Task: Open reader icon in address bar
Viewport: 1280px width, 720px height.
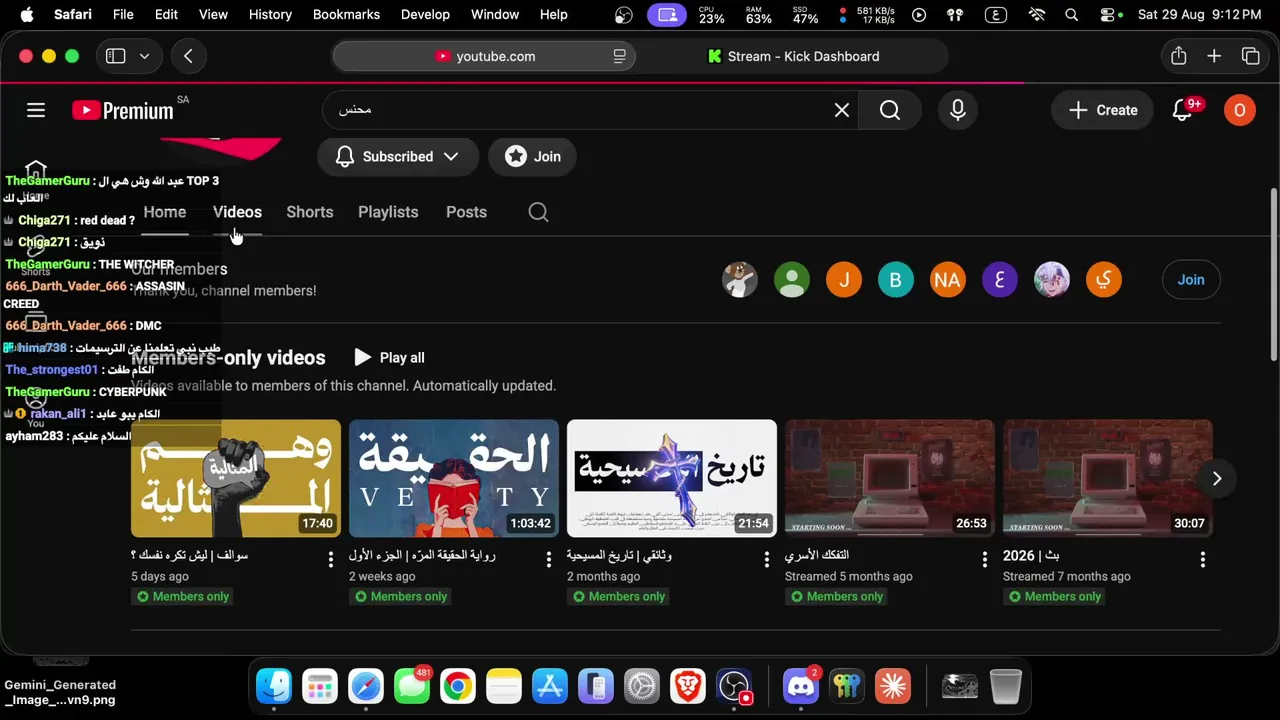Action: pyautogui.click(x=620, y=56)
